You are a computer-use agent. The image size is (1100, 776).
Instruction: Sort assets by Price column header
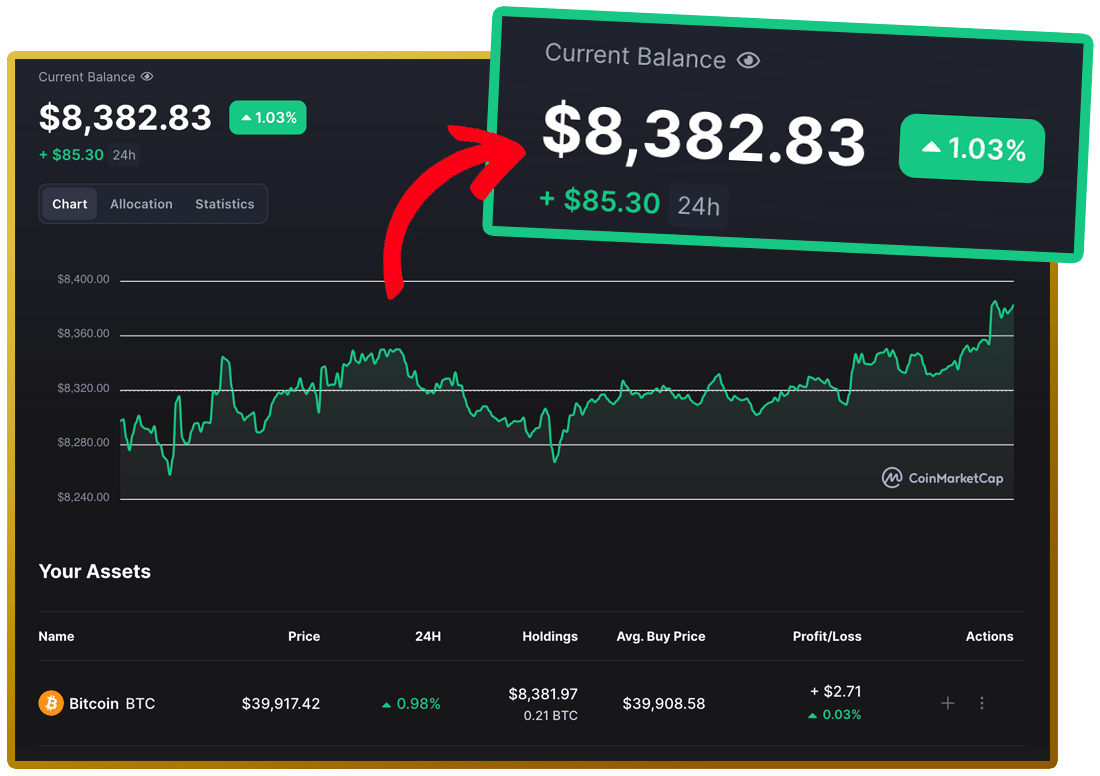click(304, 636)
